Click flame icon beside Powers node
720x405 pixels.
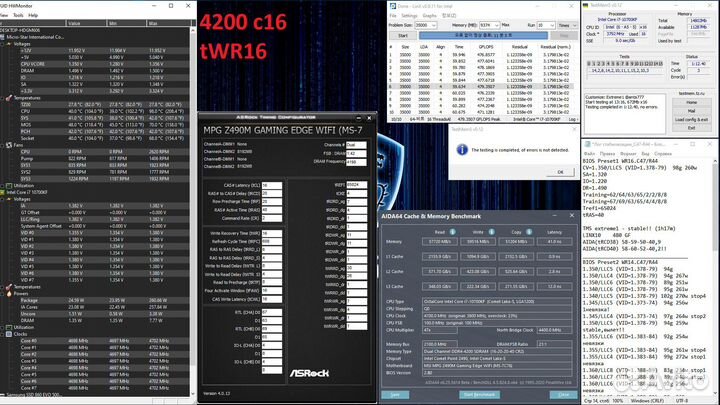[x=9, y=293]
